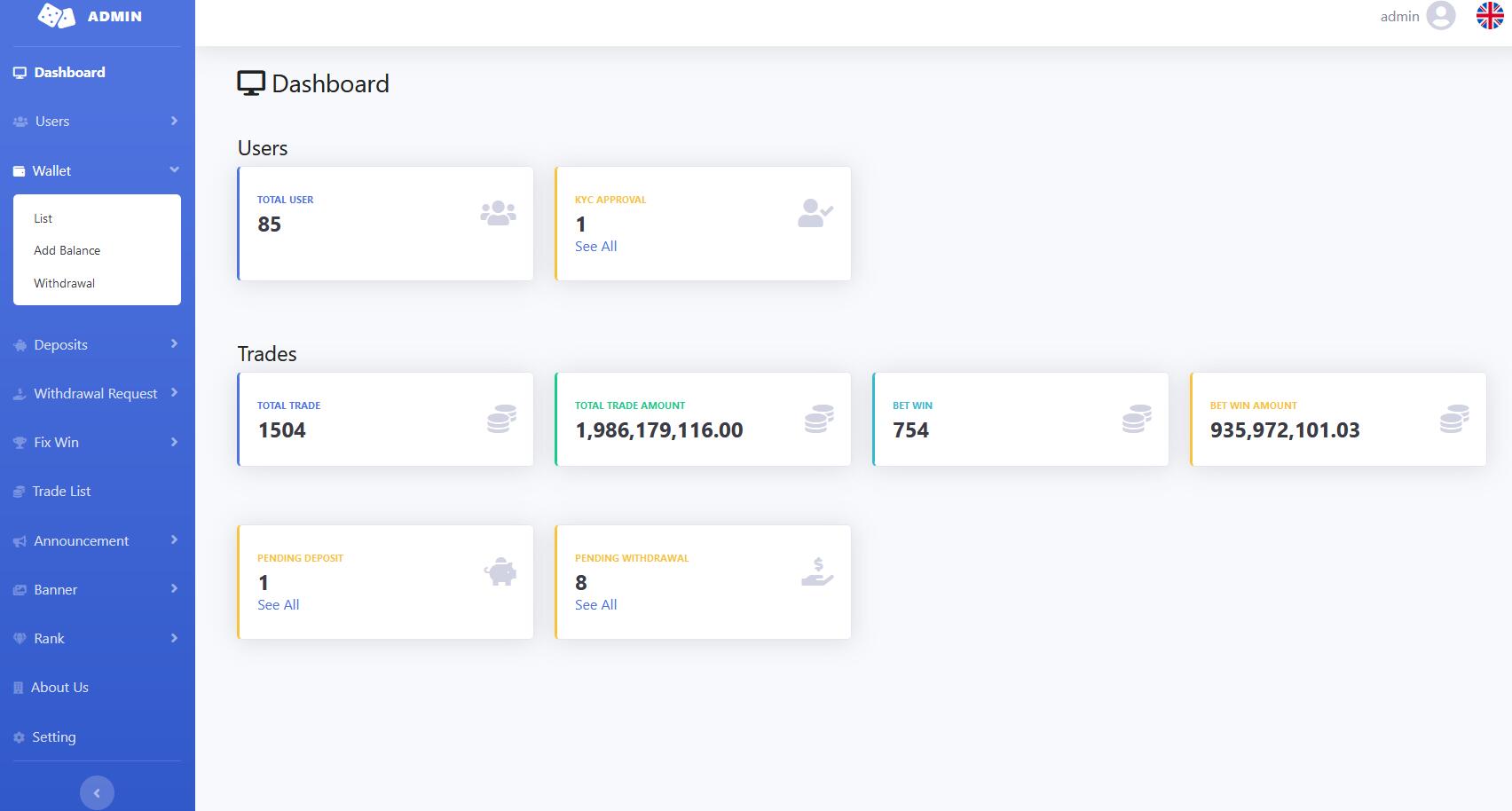Collapse the sidebar with the round arrow button
The width and height of the screenshot is (1512, 811).
[x=97, y=792]
